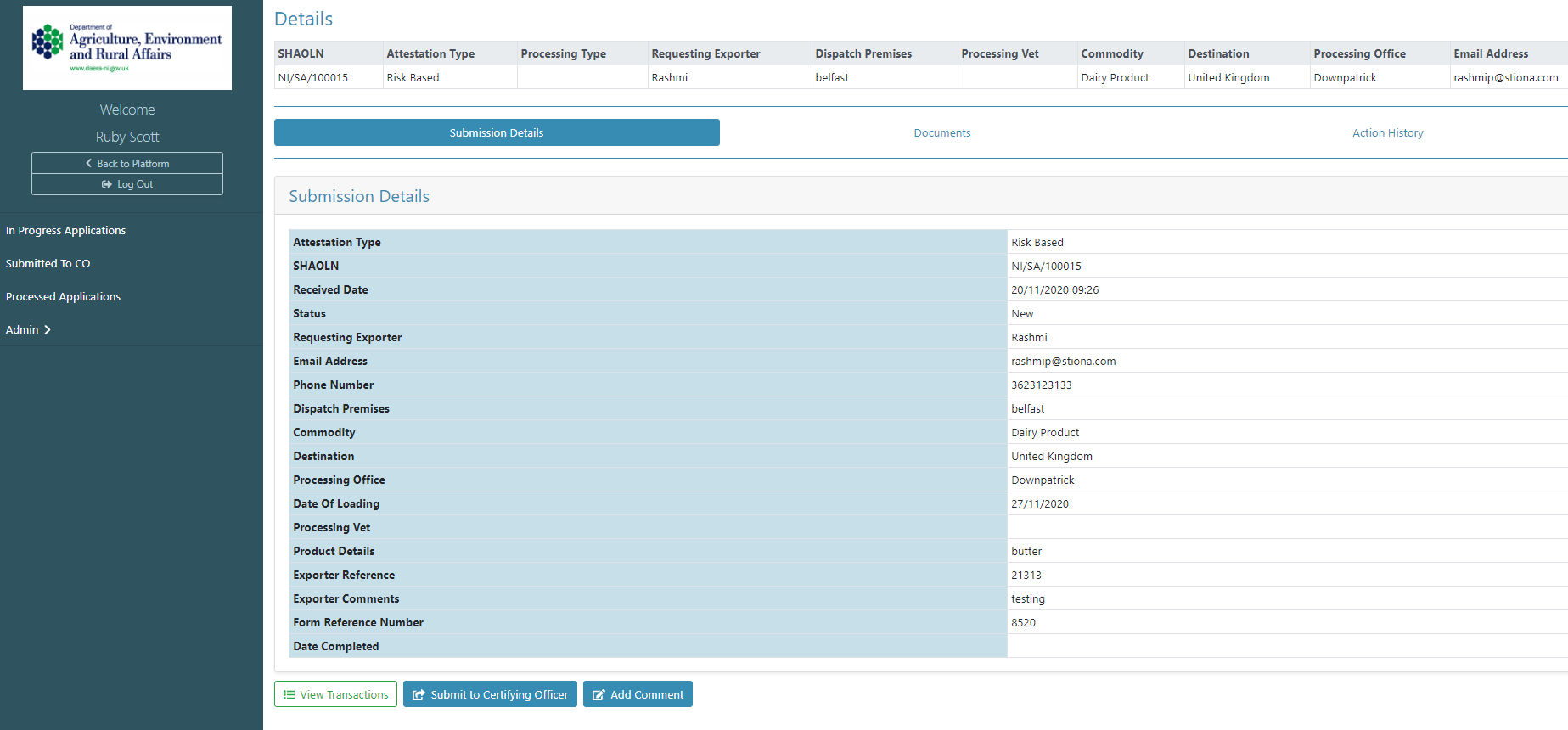The height and width of the screenshot is (730, 1568).
Task: Click the email rashmip@stiona.com in submission details
Action: pyautogui.click(x=1063, y=361)
